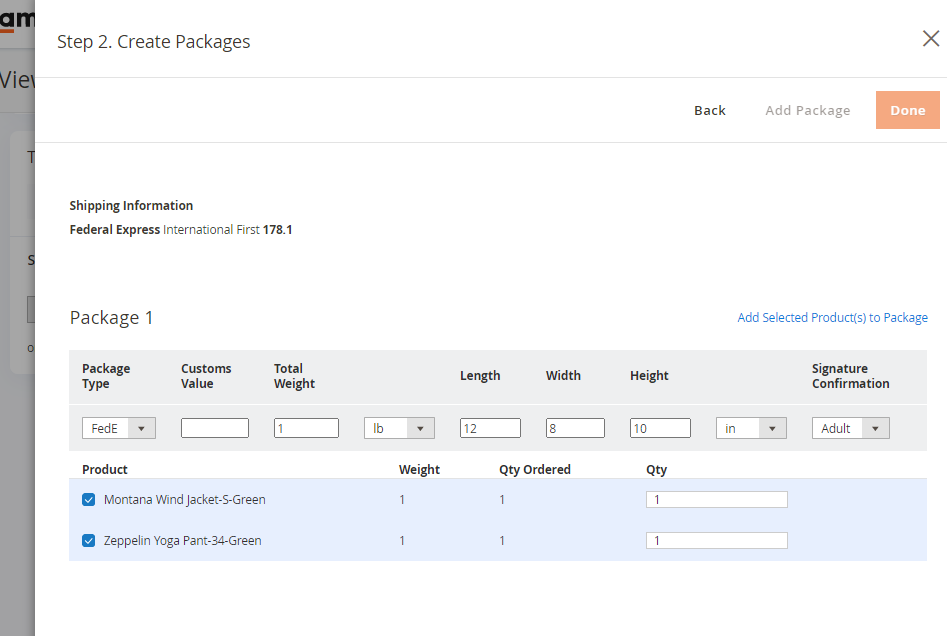Click the Magento logo in the top corner

15,17
